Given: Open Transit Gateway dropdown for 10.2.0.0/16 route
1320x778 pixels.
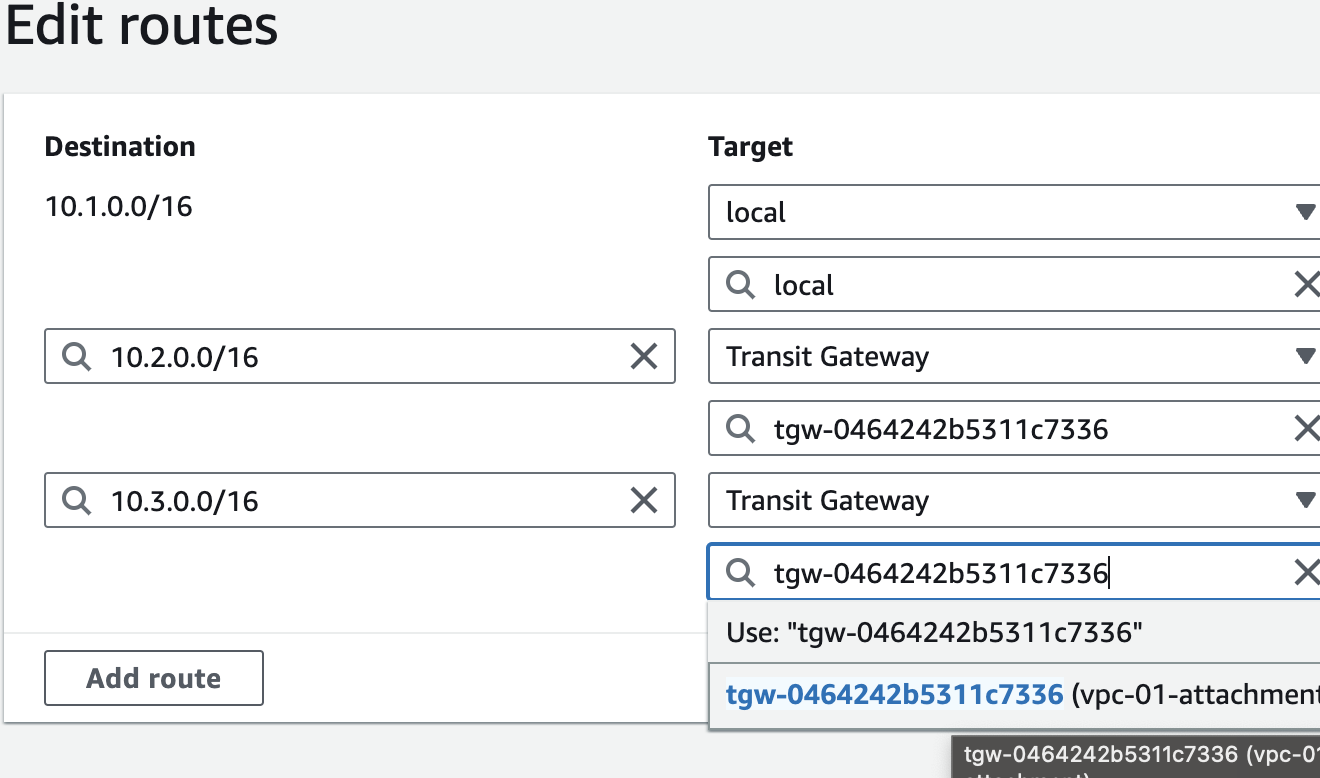Looking at the screenshot, I should [x=1304, y=356].
